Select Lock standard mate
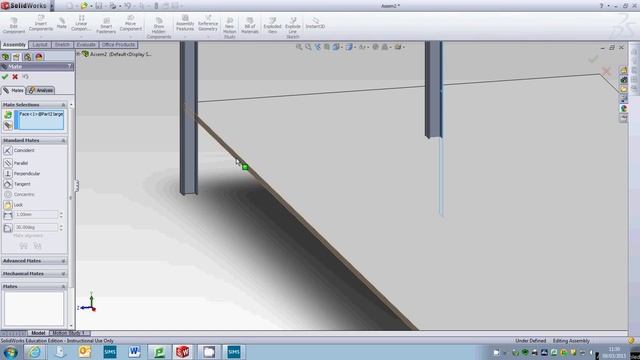Viewport: 640px width, 360px height. tap(13, 205)
